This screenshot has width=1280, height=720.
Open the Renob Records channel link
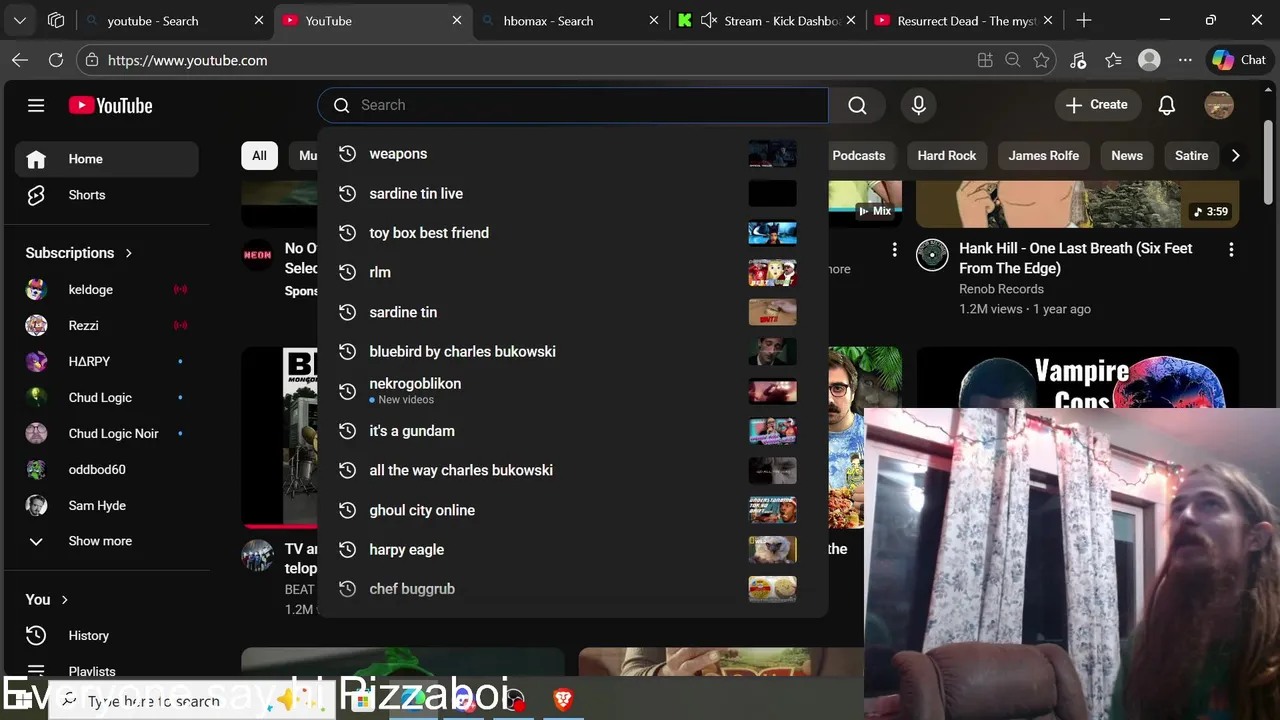tap(1001, 289)
